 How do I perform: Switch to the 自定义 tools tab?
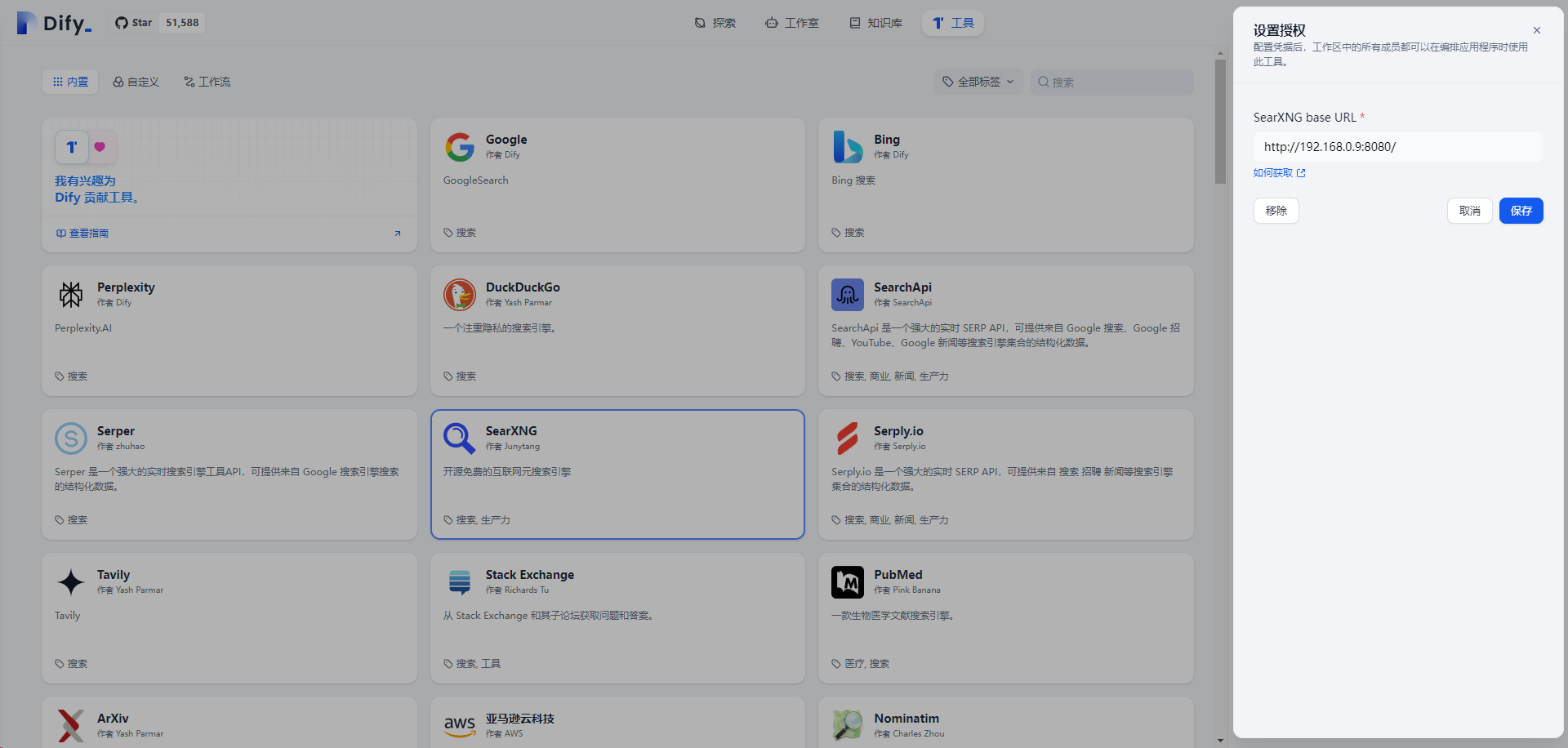[136, 82]
